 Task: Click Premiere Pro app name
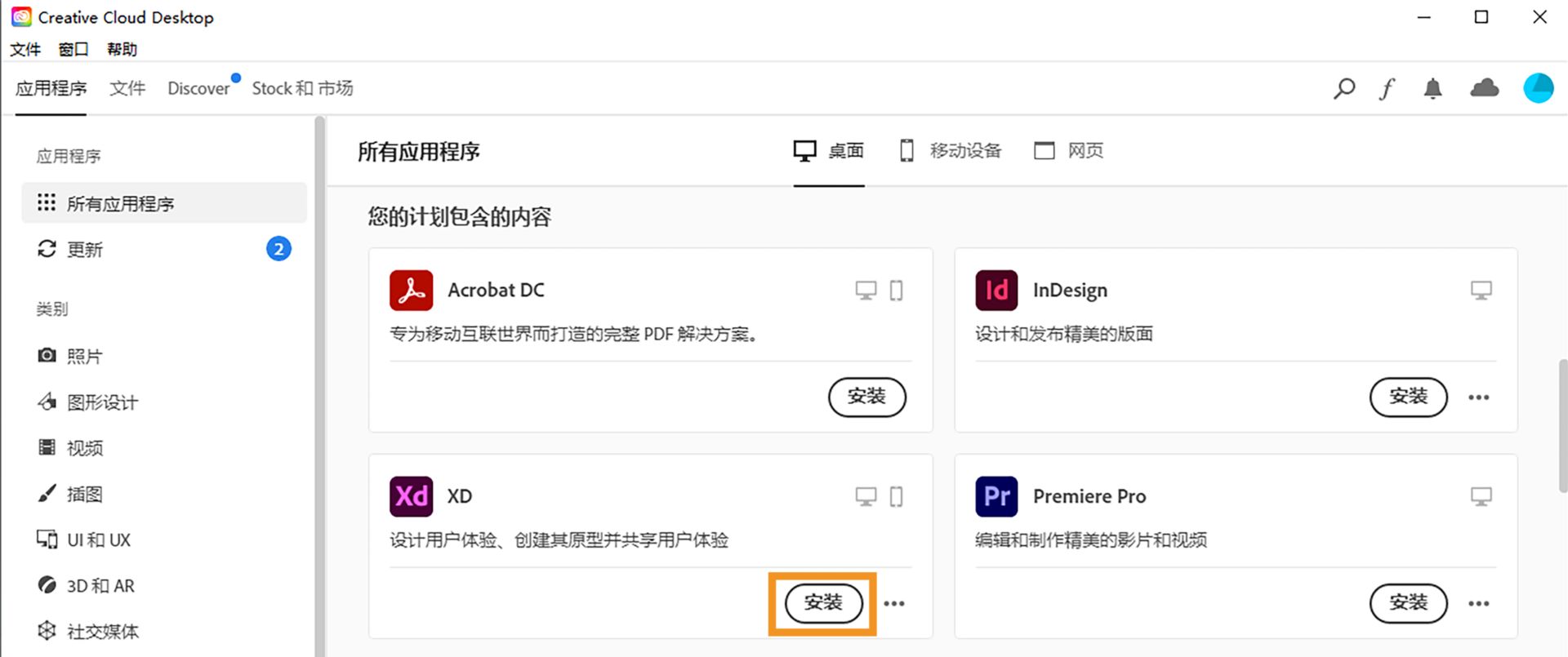[x=1089, y=496]
